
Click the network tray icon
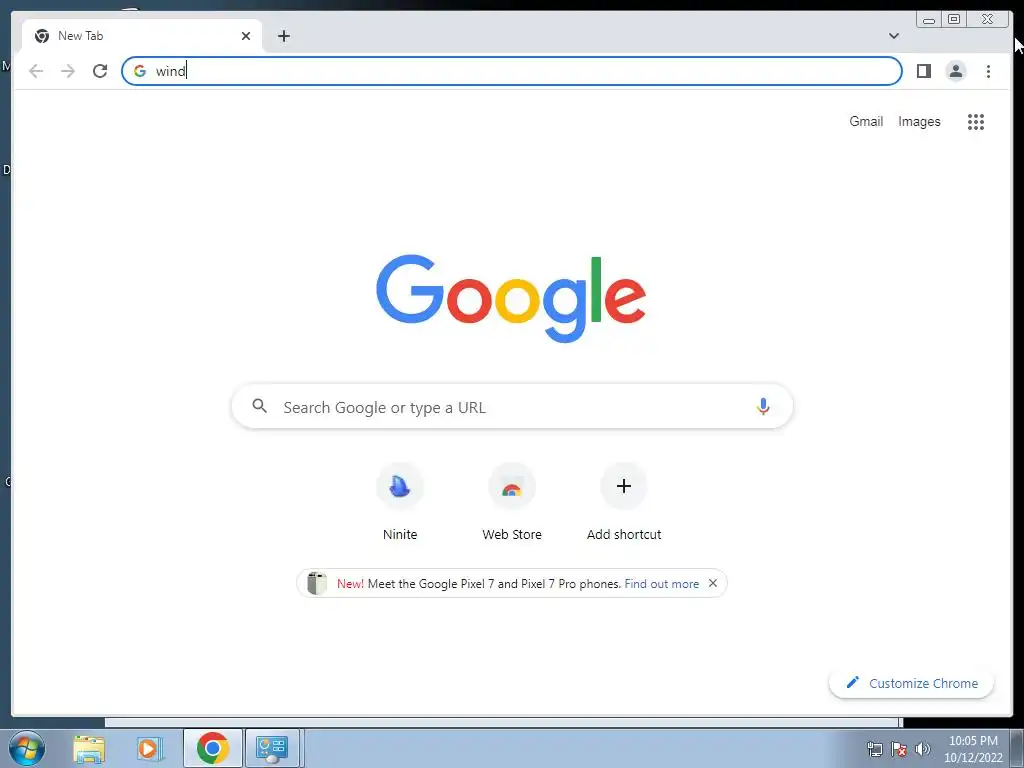coord(874,748)
